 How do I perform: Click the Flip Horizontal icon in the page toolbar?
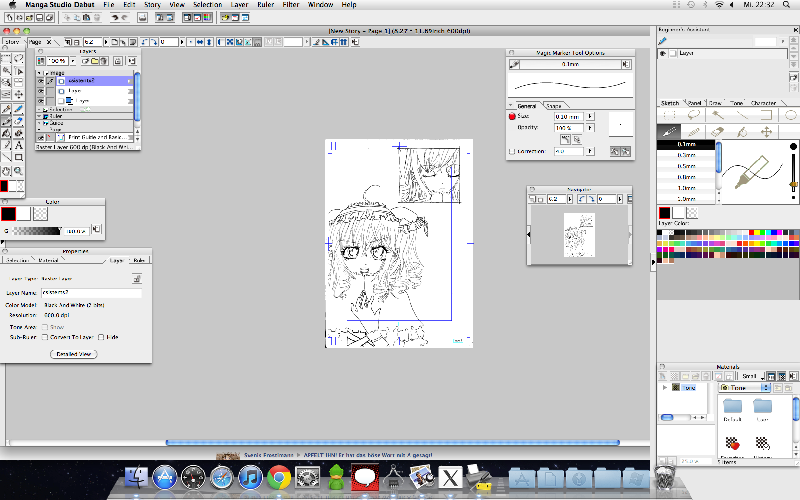[199, 42]
